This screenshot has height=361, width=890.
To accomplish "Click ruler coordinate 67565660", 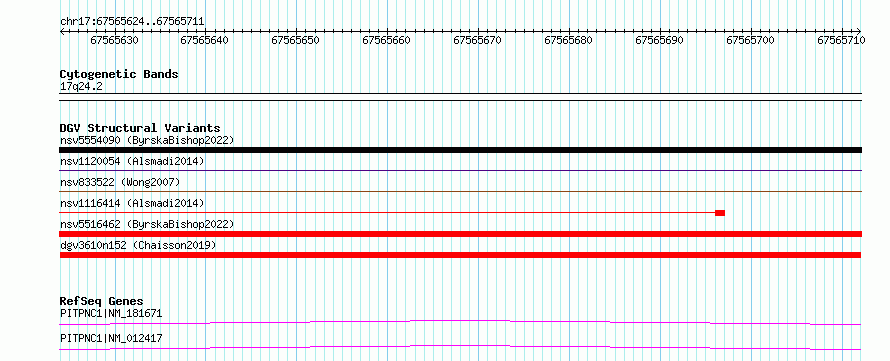I will pyautogui.click(x=387, y=40).
